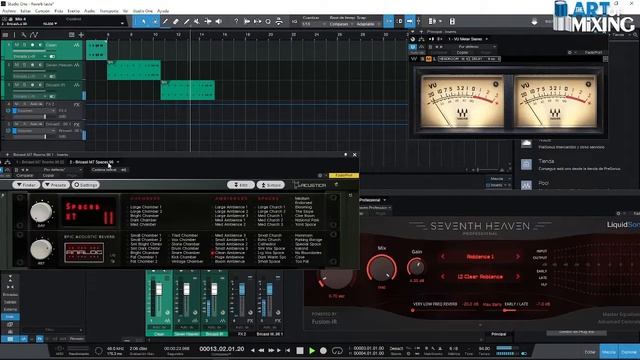Open the Archivo menu
This screenshot has height=360, width=640.
(9, 11)
